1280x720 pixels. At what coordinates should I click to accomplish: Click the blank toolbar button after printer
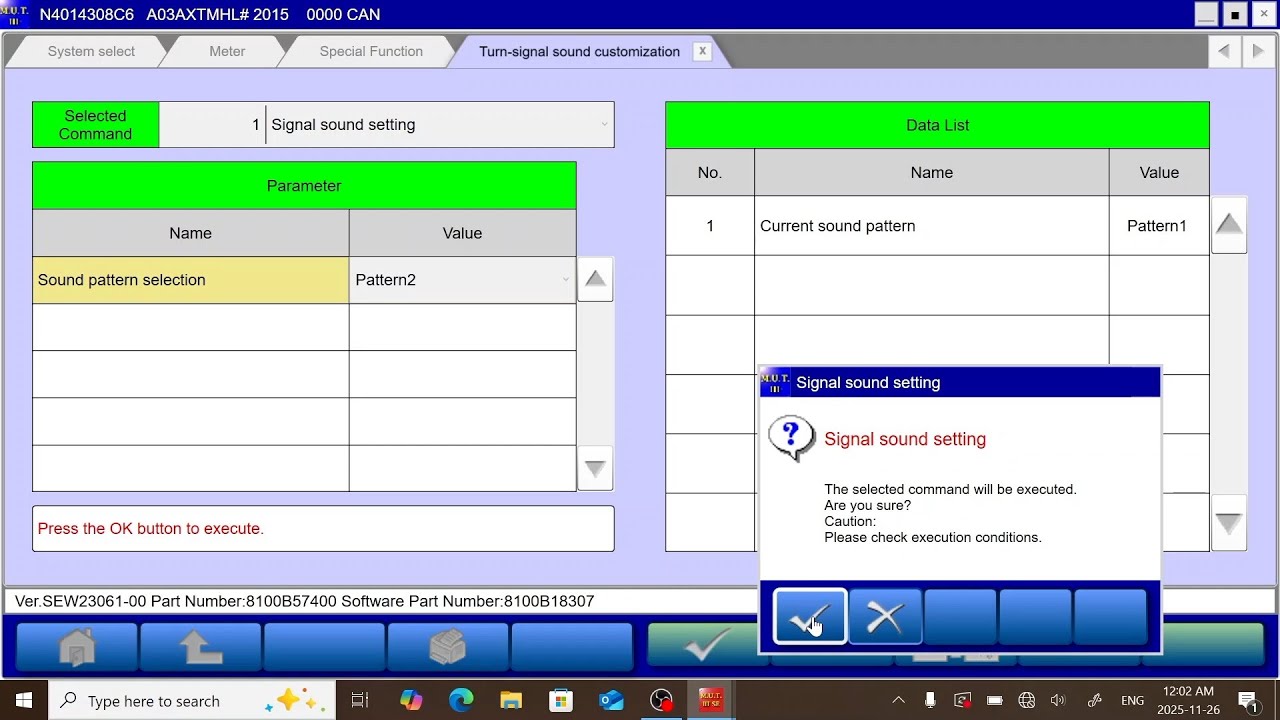click(x=571, y=648)
